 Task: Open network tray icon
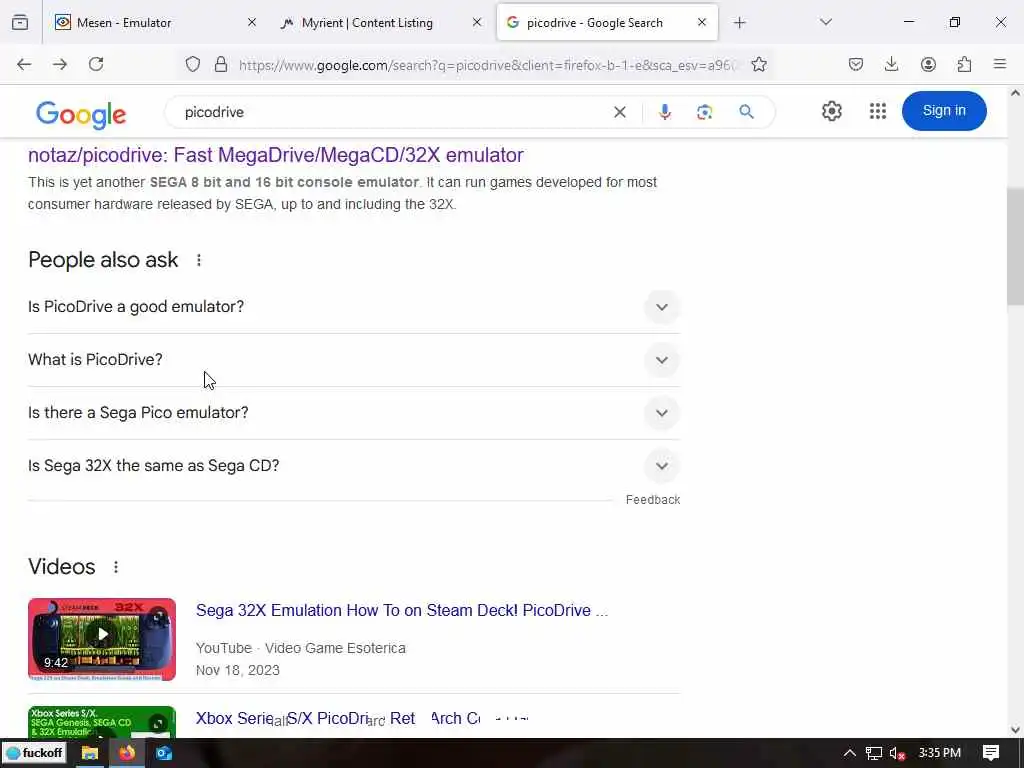874,754
